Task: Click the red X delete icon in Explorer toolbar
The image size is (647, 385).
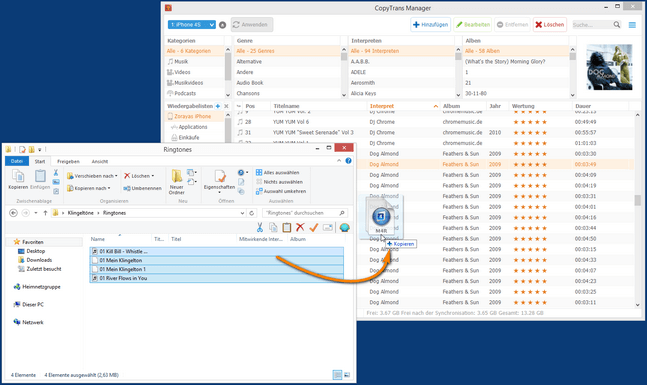Action: pos(300,227)
